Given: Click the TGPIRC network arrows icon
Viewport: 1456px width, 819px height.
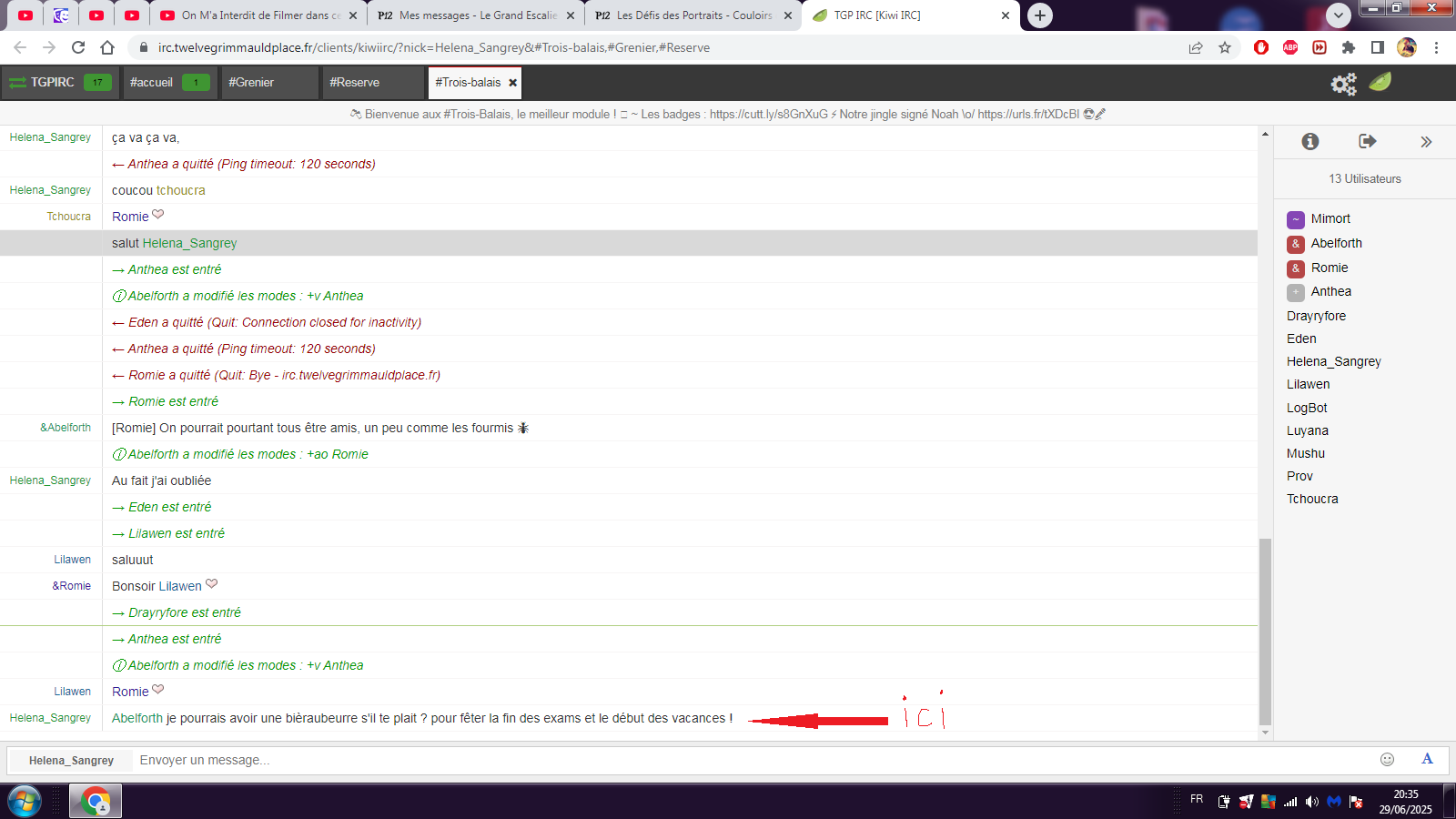Looking at the screenshot, I should click(17, 83).
